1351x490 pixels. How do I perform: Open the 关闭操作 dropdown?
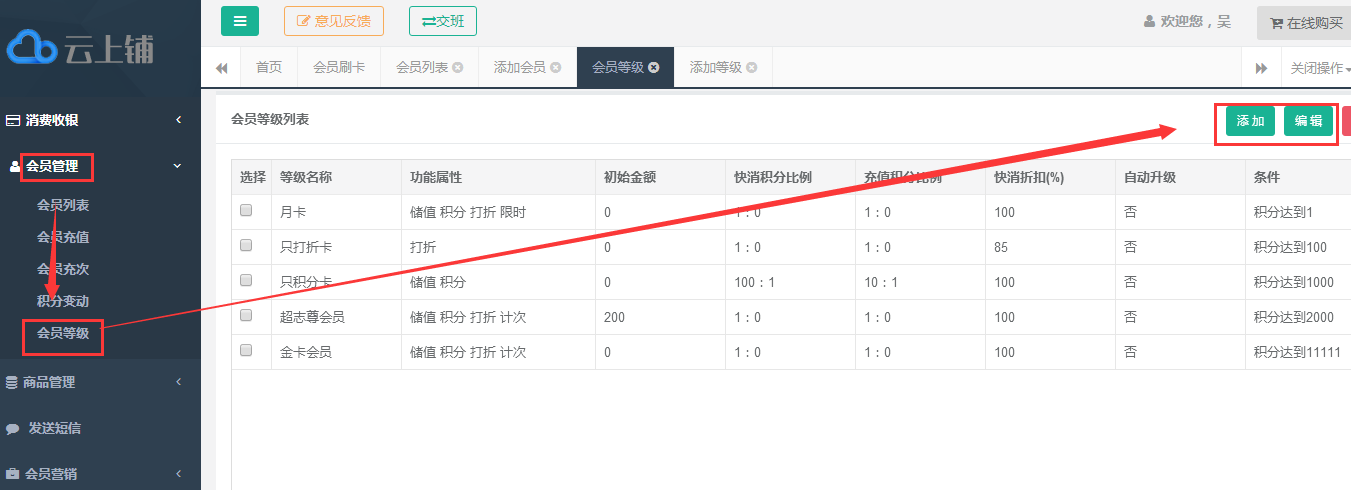[1318, 68]
